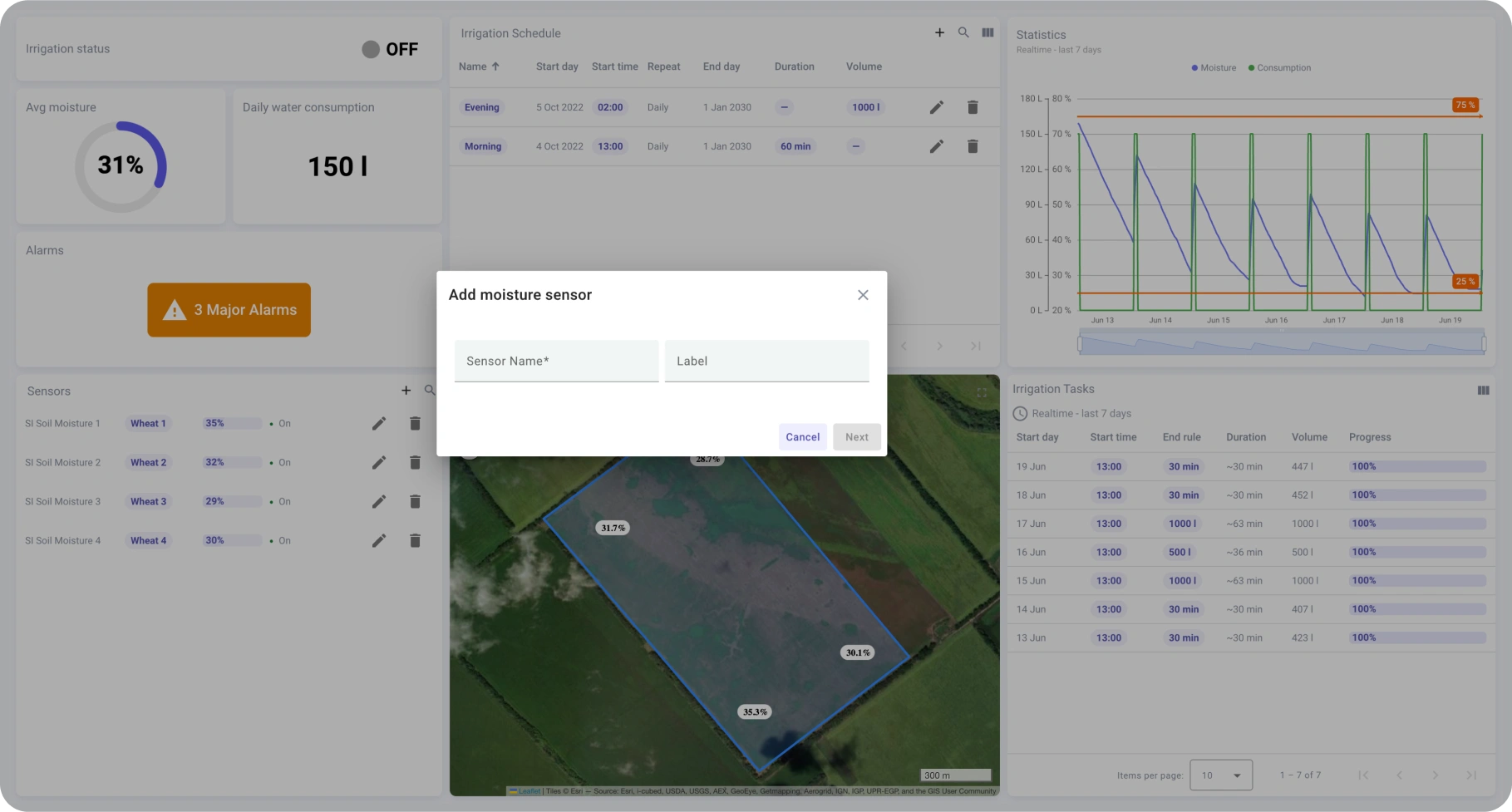Edit the SI Soil Moisture 2 sensor

[379, 463]
